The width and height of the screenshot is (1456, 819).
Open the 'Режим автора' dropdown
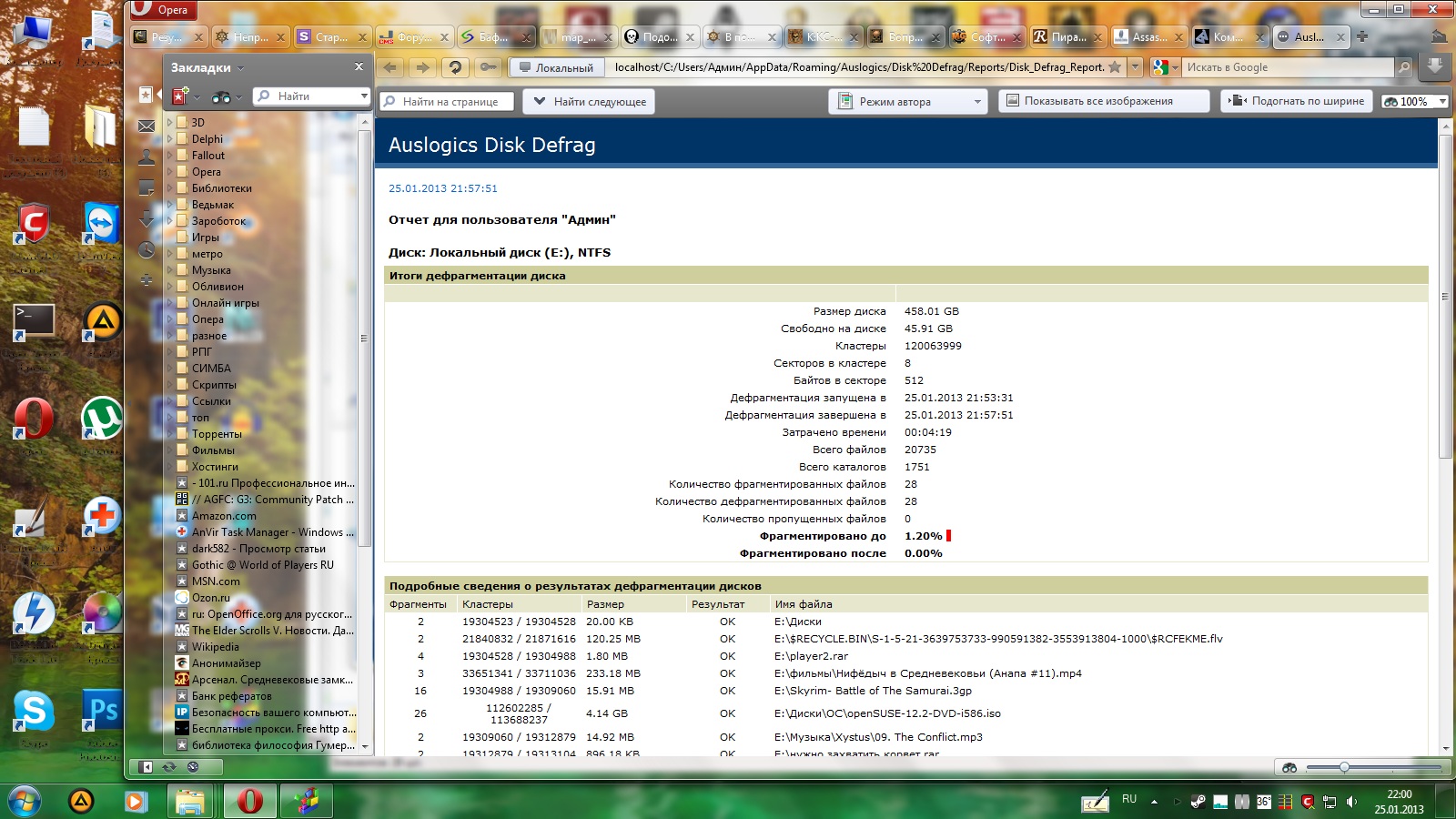(910, 101)
